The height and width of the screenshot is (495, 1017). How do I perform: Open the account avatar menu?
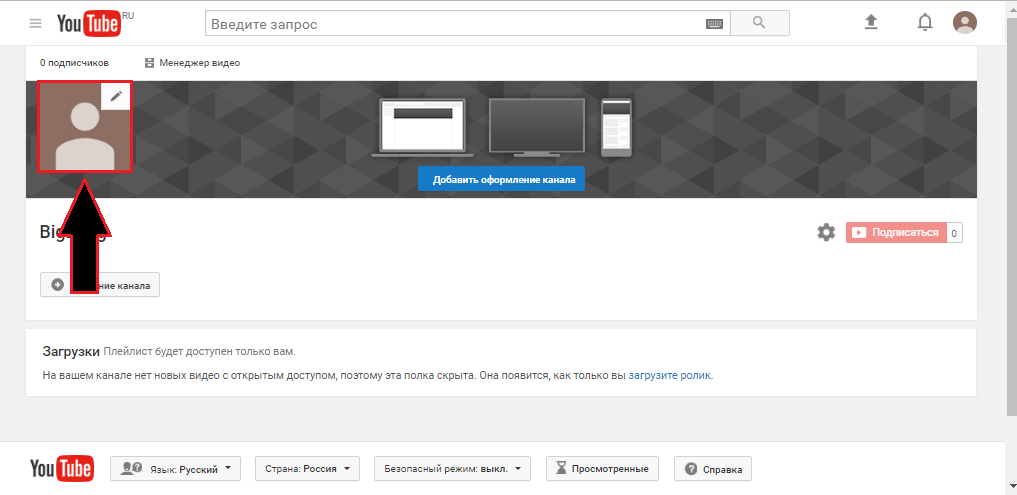pyautogui.click(x=965, y=22)
